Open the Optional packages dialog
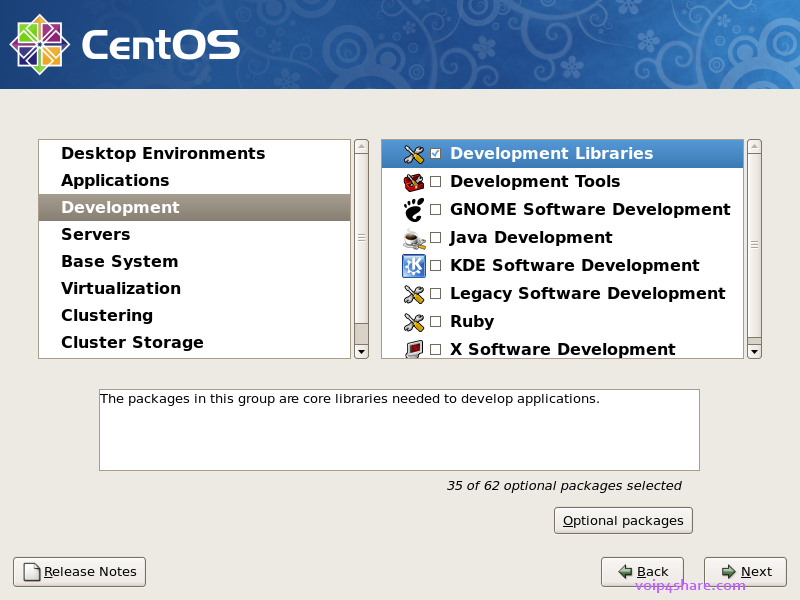The width and height of the screenshot is (800, 600). coord(623,520)
